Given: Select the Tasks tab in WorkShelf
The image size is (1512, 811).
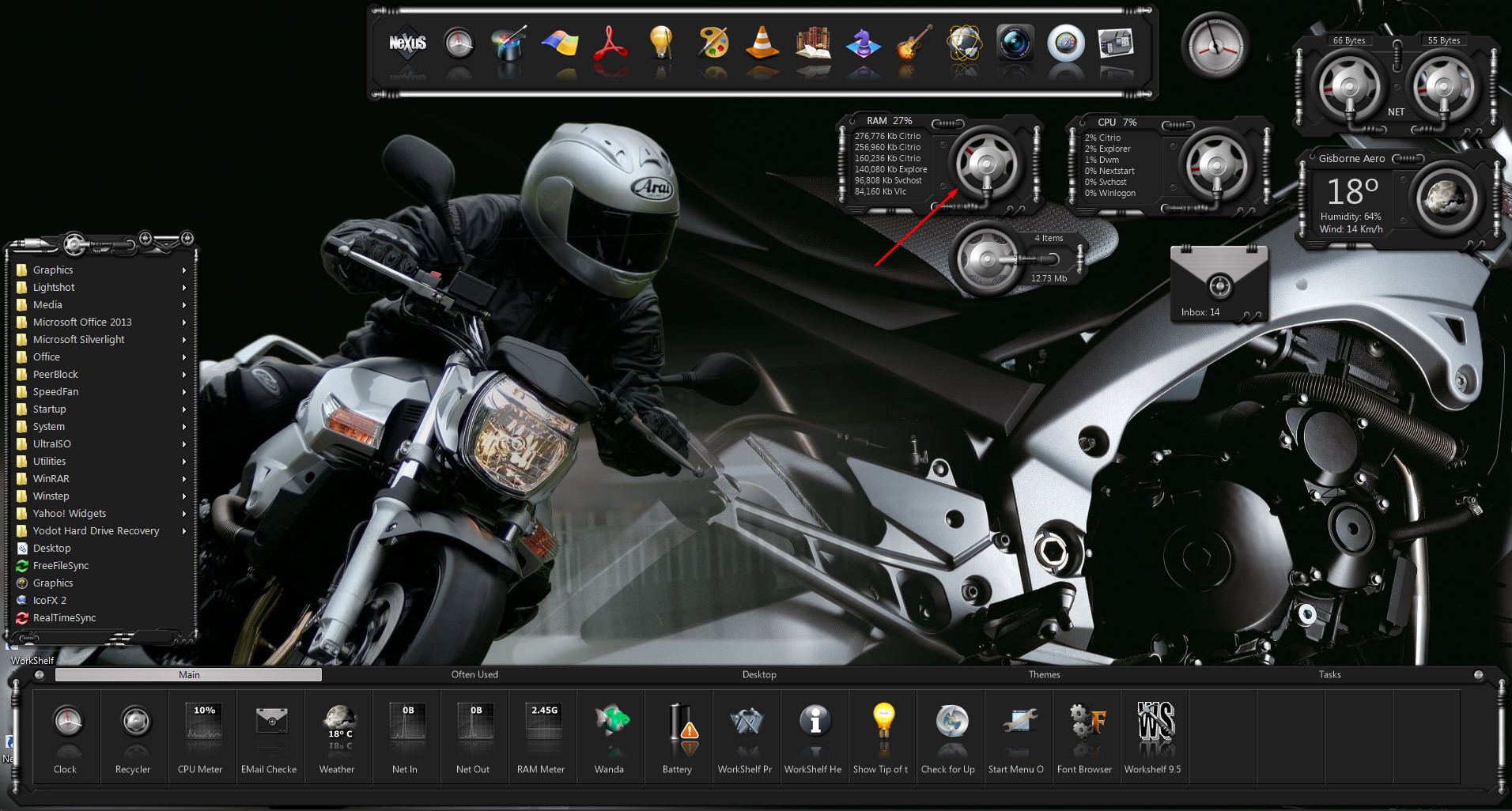Looking at the screenshot, I should [x=1329, y=675].
